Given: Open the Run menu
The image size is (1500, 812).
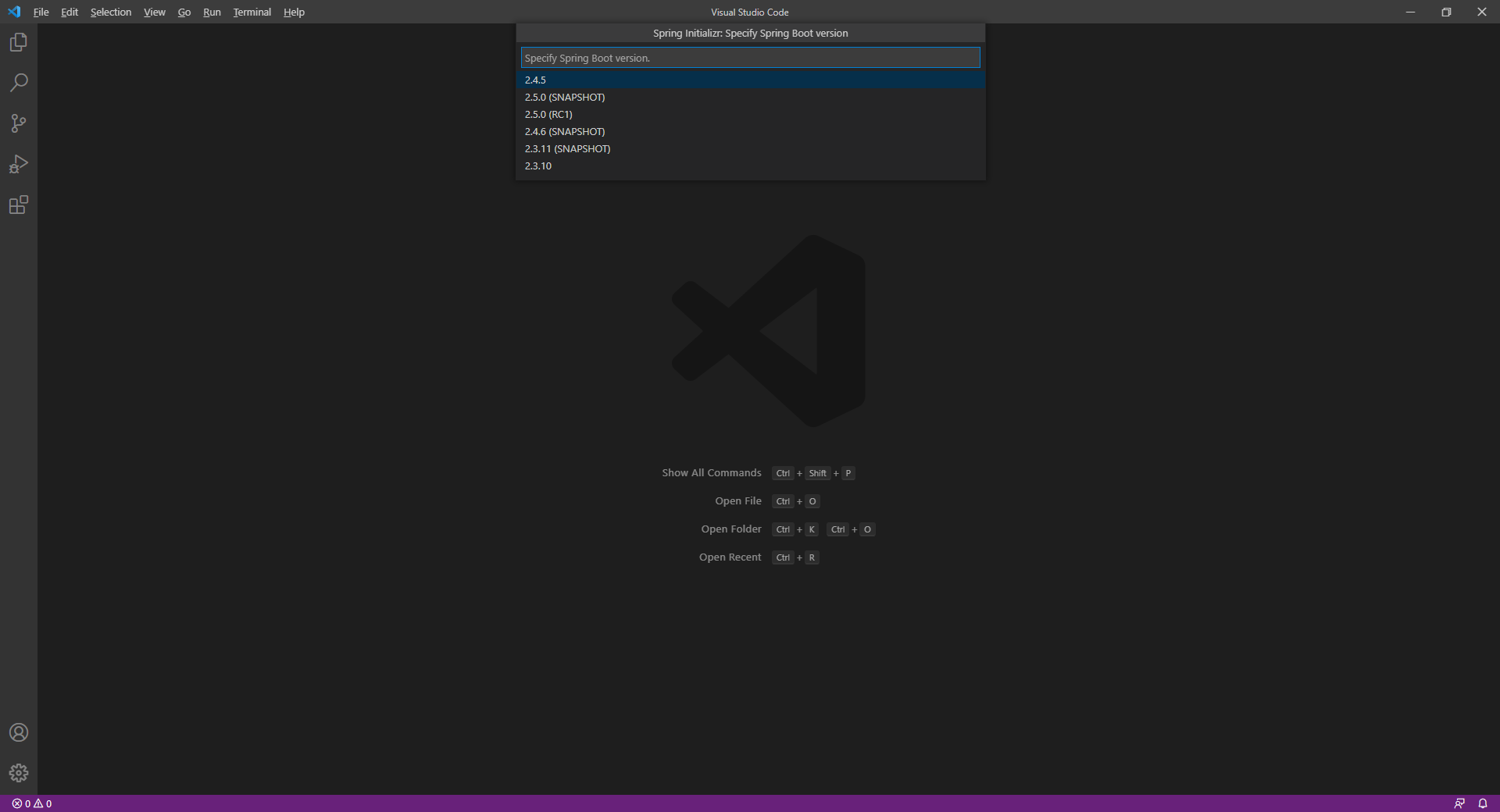Looking at the screenshot, I should point(212,12).
